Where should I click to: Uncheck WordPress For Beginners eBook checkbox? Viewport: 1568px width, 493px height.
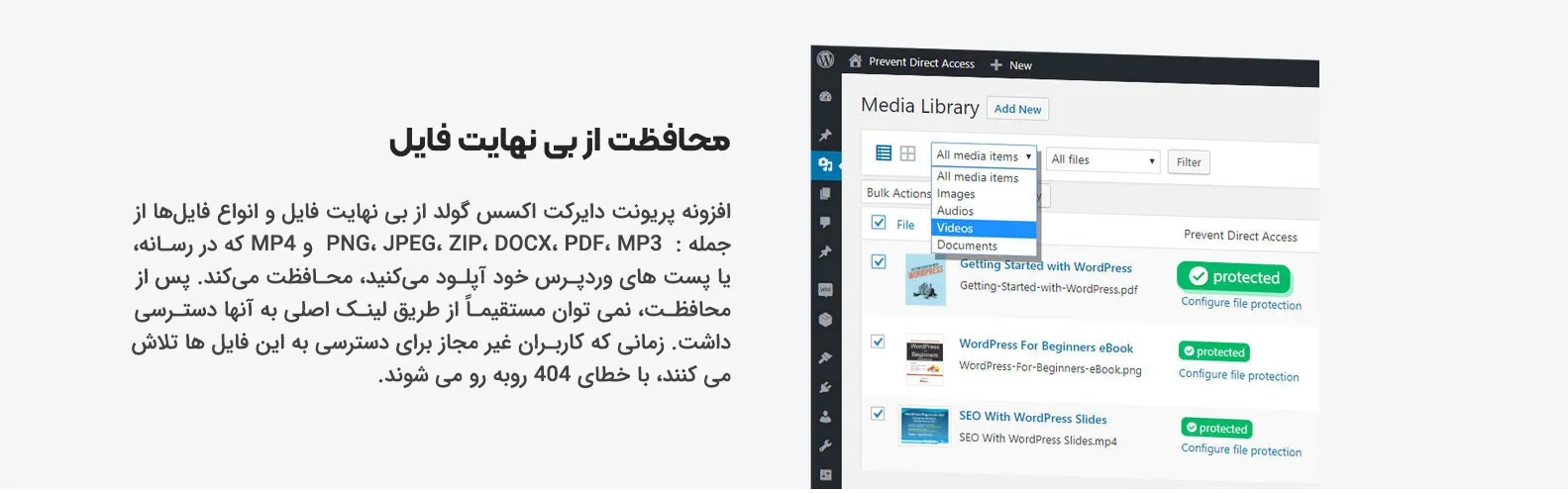point(878,342)
